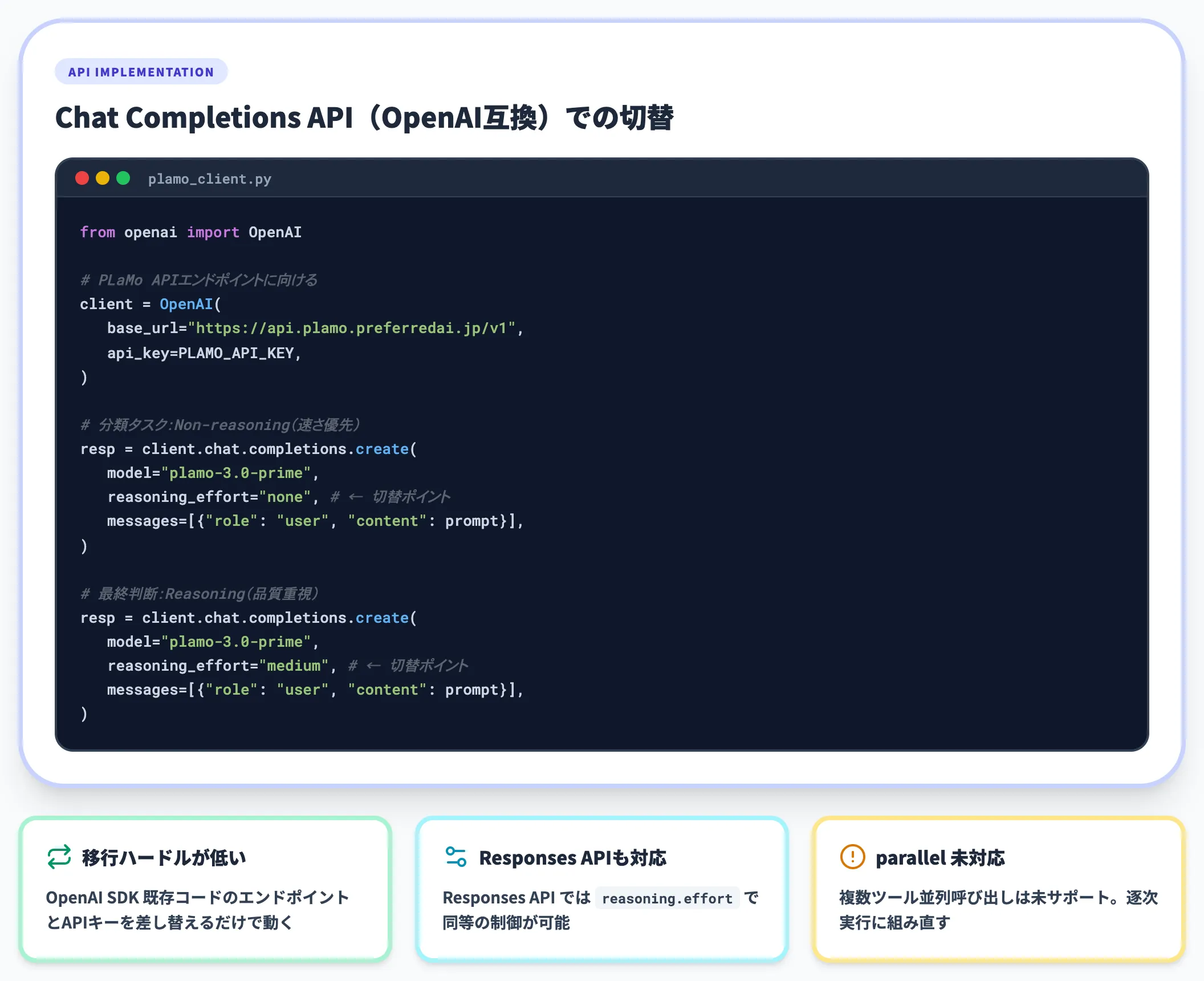Click the reasoning.effort inline code chip

pyautogui.click(x=667, y=898)
